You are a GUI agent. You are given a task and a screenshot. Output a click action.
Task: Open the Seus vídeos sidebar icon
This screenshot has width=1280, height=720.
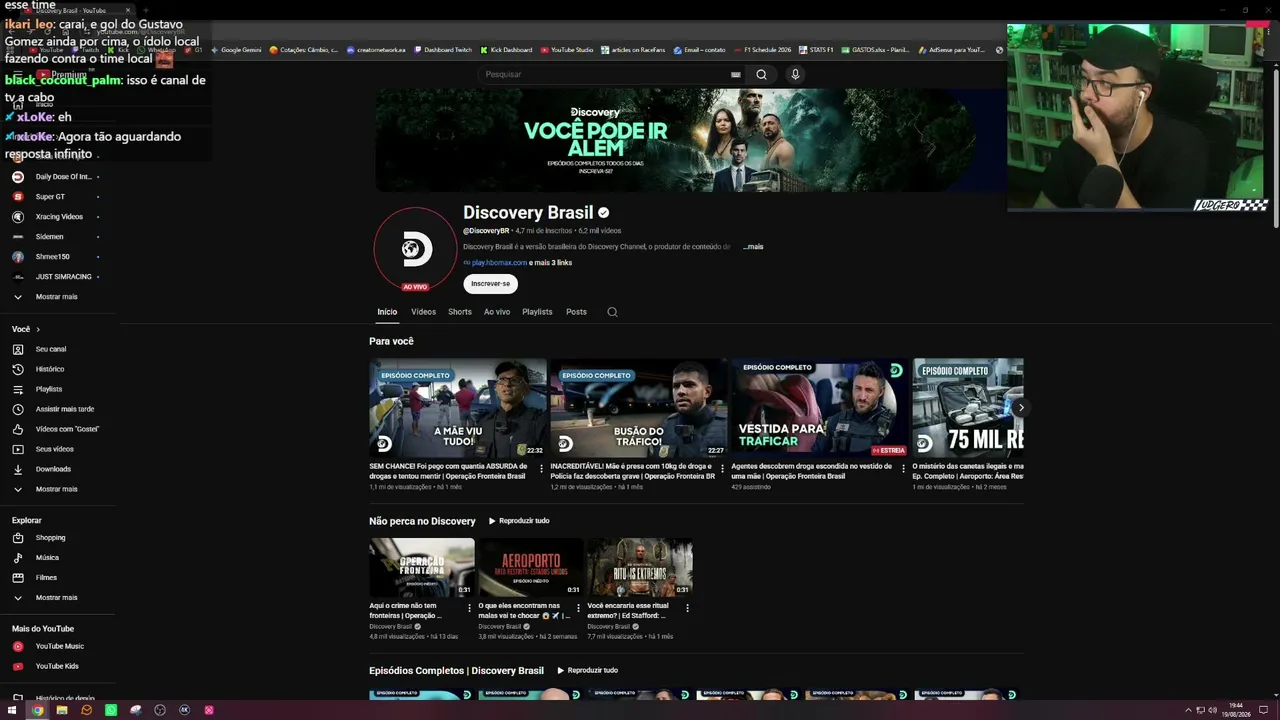[x=17, y=449]
